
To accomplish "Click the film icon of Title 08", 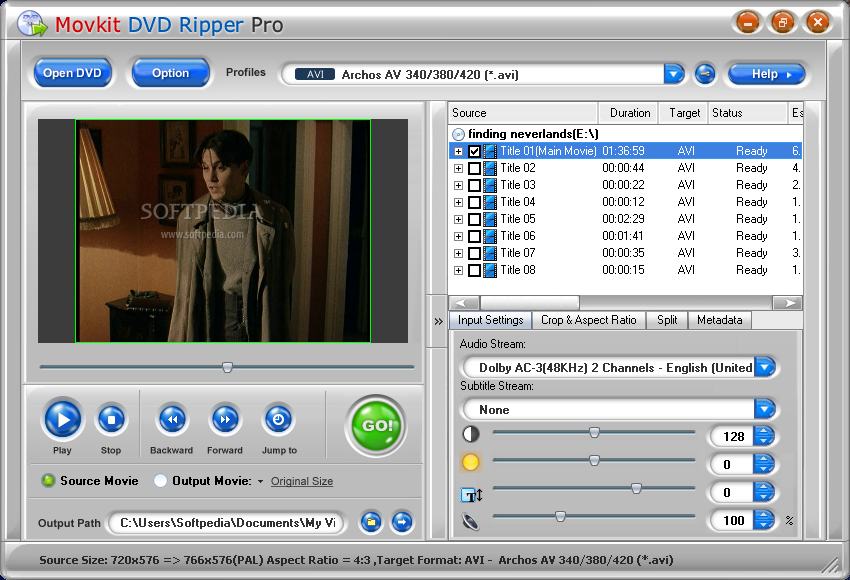I will pos(490,270).
